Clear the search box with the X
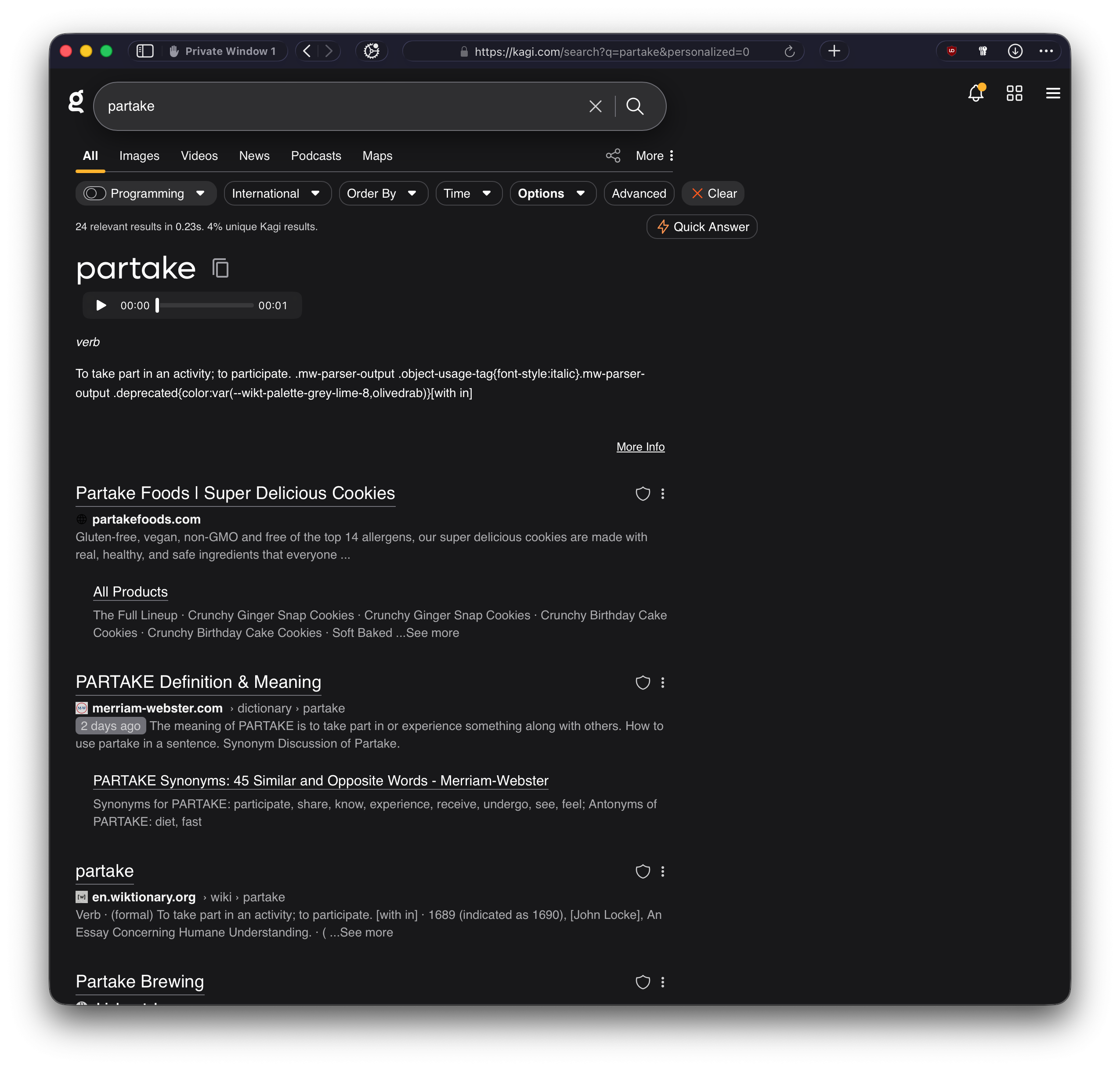The image size is (1120, 1070). click(x=595, y=106)
